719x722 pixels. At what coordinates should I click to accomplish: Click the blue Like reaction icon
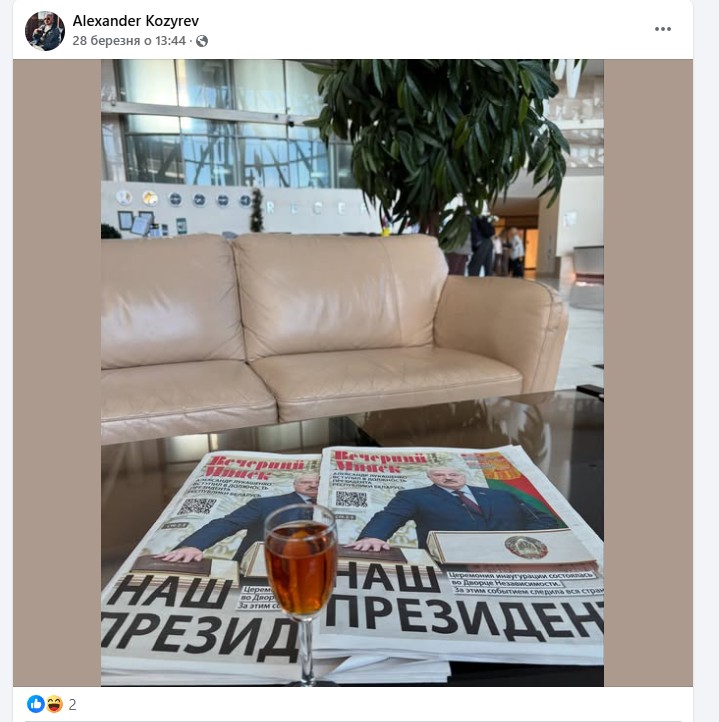coord(36,704)
